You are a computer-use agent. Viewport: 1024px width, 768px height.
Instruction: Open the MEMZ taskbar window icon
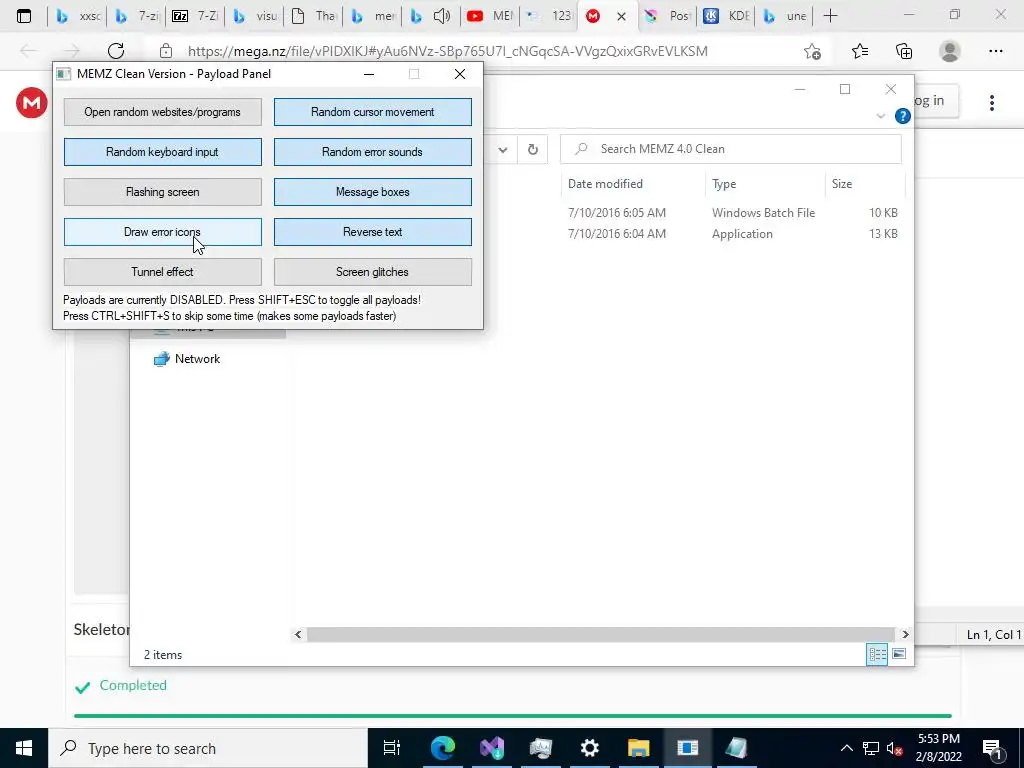pyautogui.click(x=688, y=748)
